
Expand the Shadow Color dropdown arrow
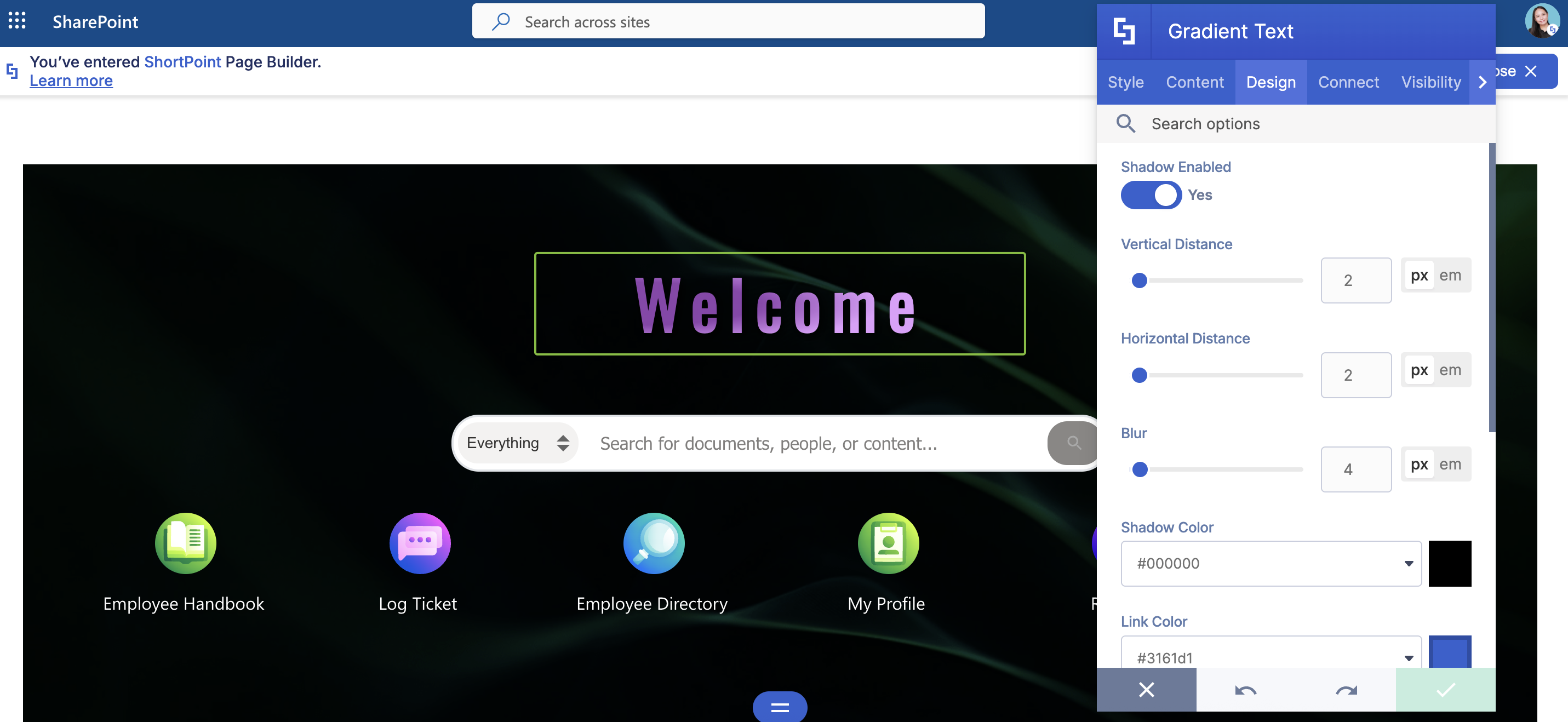1408,564
